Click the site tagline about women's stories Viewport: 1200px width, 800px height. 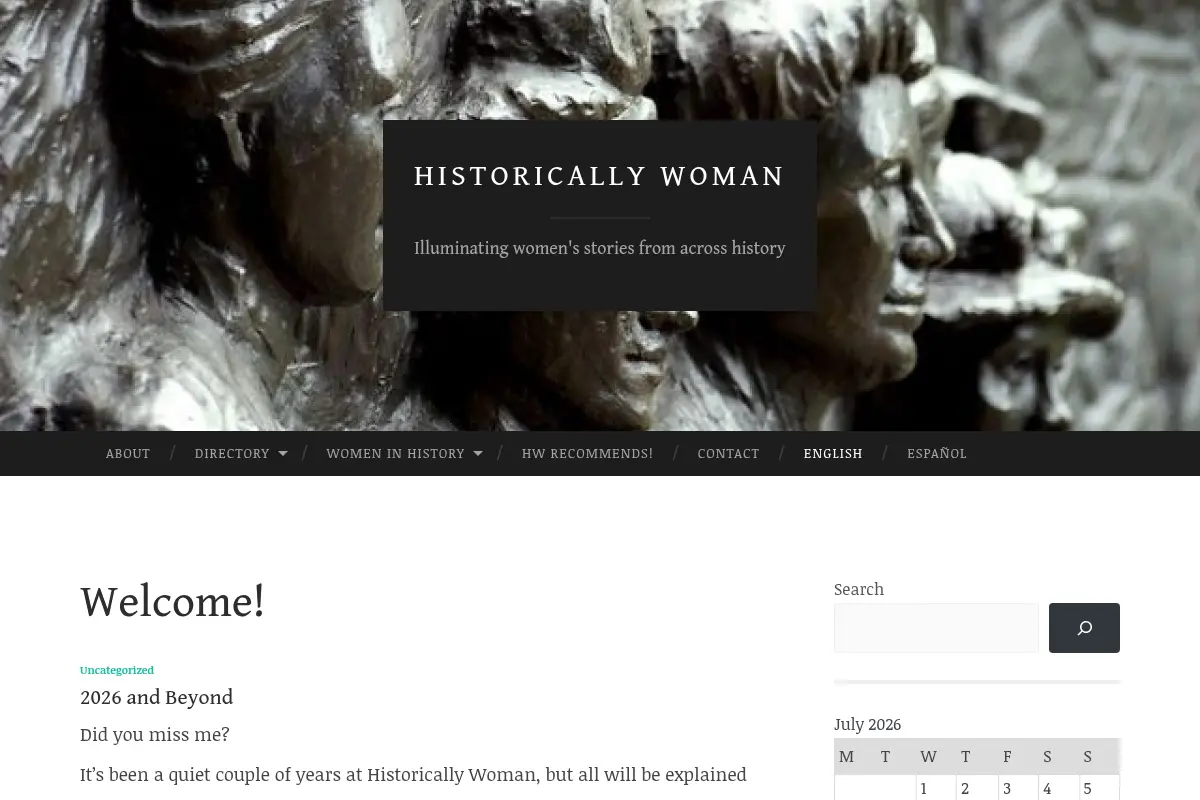point(600,248)
